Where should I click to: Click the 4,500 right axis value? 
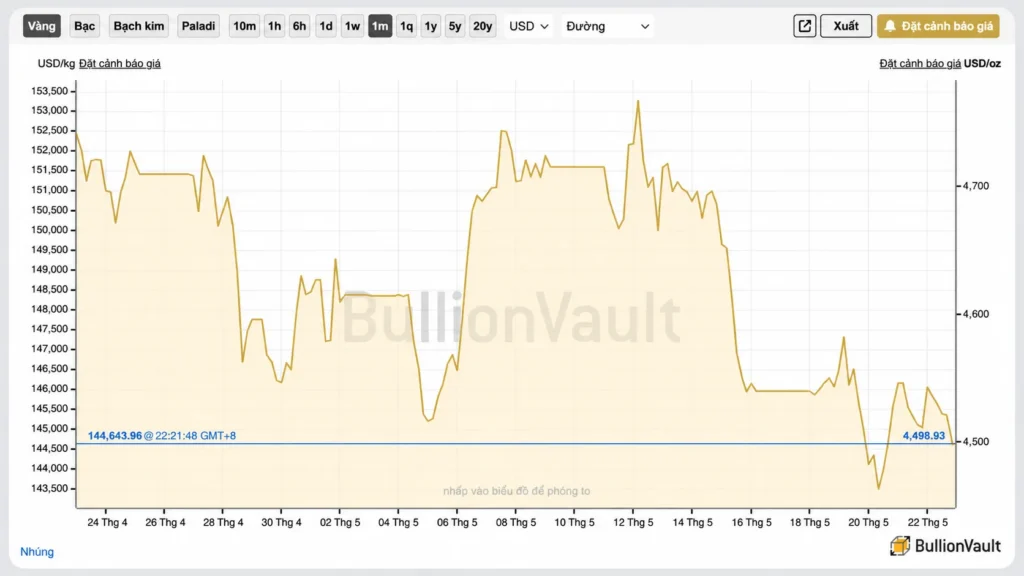coord(976,442)
